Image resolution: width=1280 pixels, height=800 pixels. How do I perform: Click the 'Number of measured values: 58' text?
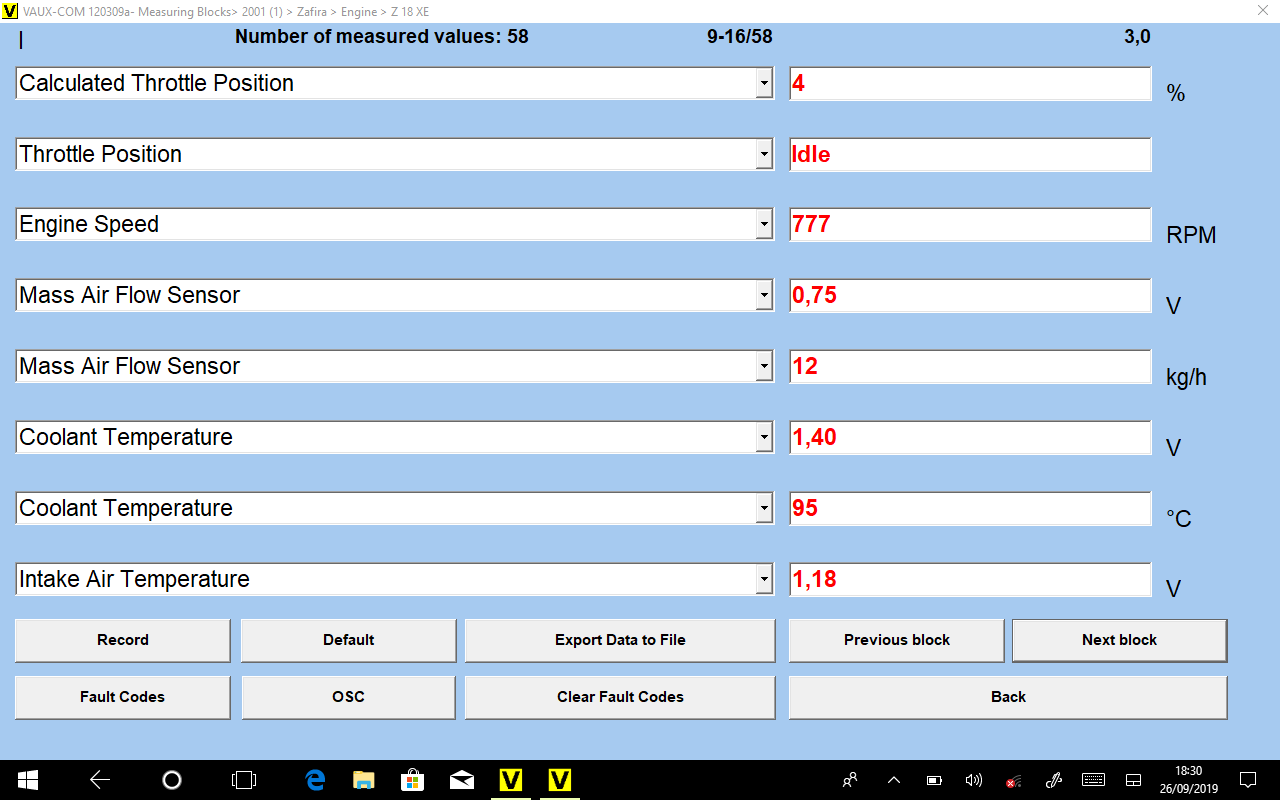coord(382,37)
